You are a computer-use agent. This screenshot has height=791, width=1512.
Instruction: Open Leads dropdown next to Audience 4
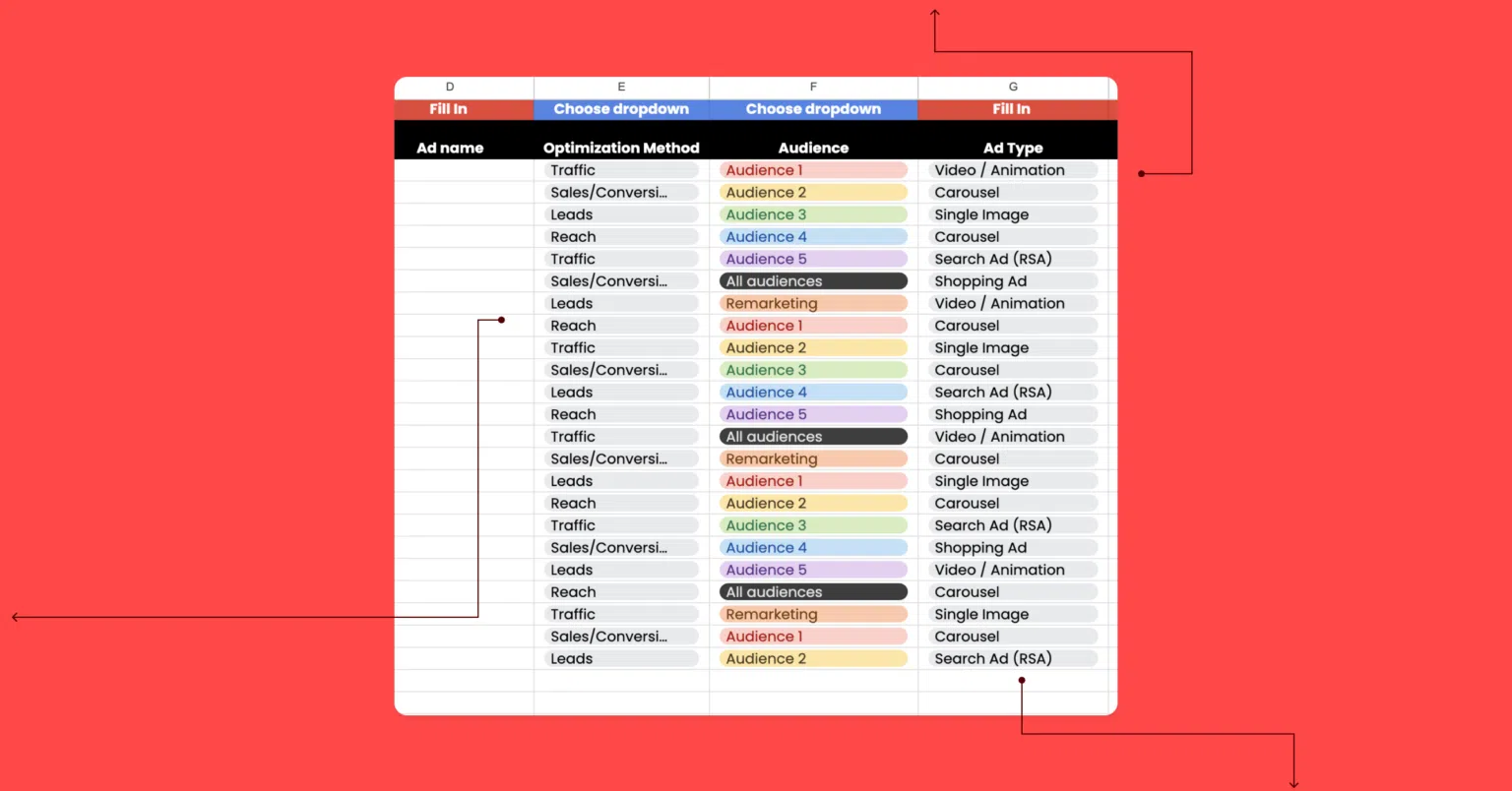pos(621,393)
